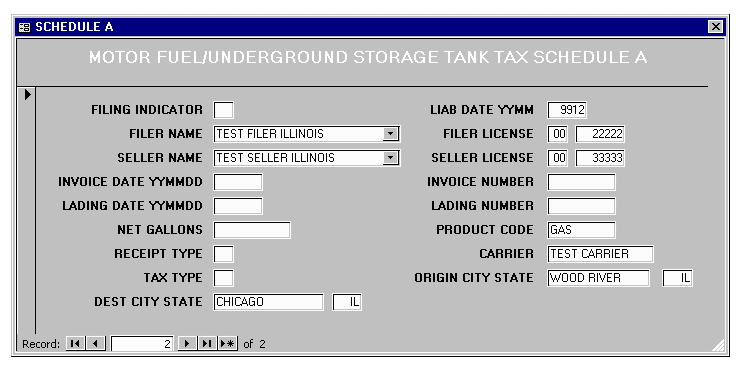This screenshot has width=739, height=372.
Task: Focus the FILING INDICATOR field
Action: (223, 110)
